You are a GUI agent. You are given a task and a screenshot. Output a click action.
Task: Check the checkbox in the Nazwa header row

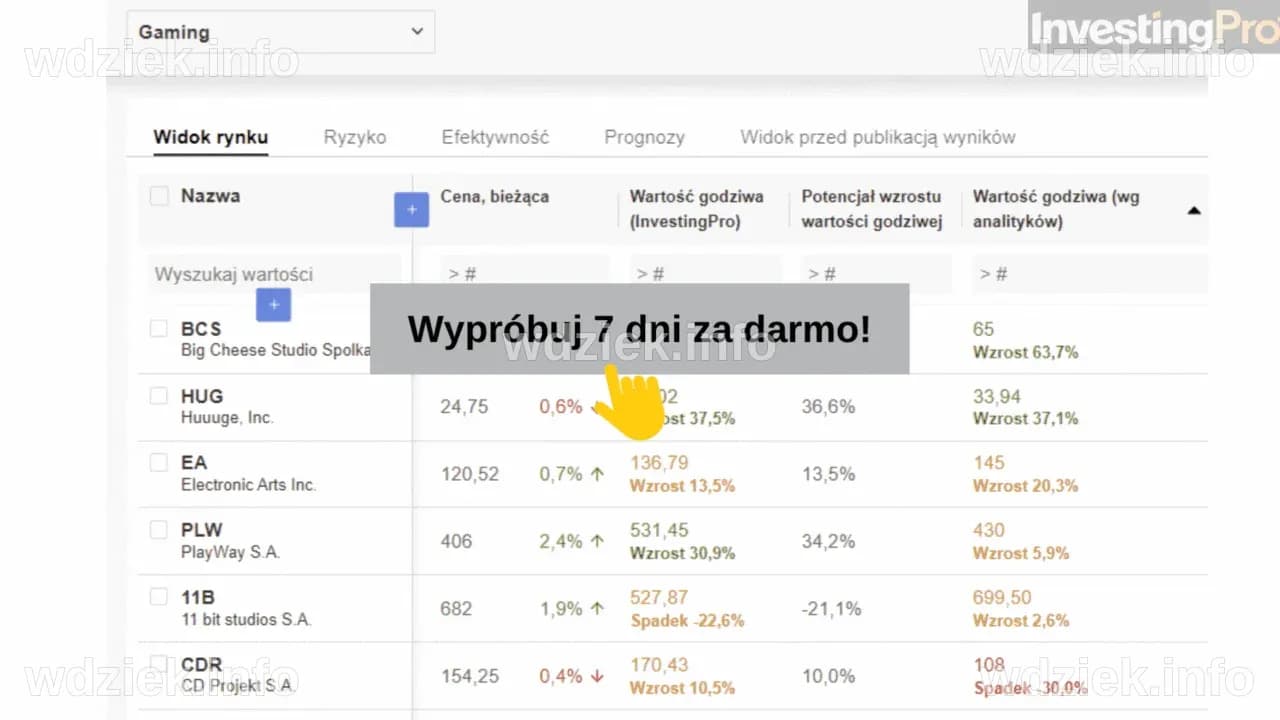coord(159,196)
